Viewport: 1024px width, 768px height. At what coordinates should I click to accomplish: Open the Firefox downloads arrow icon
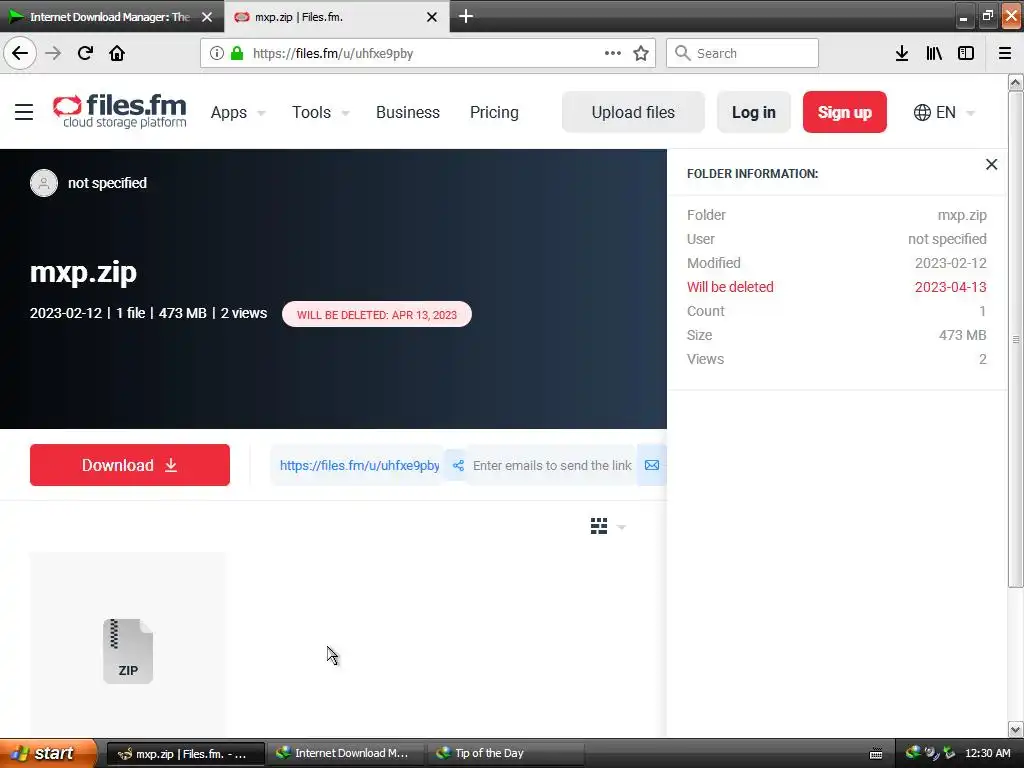tap(902, 53)
